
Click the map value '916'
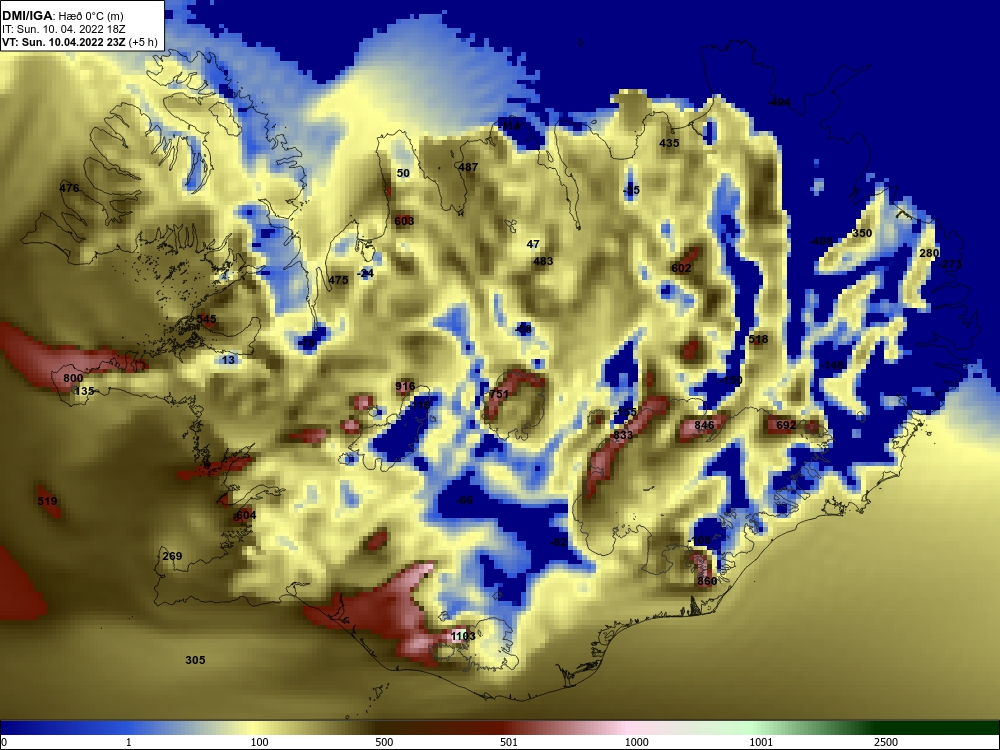click(x=405, y=386)
